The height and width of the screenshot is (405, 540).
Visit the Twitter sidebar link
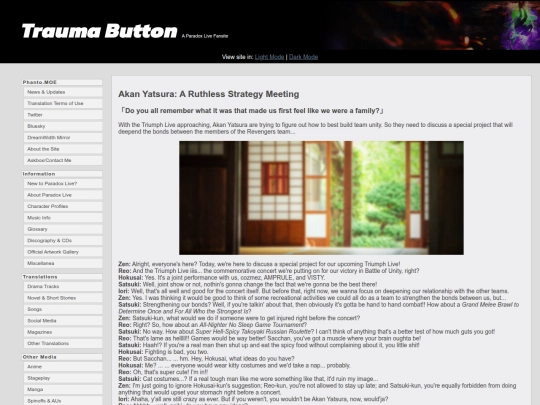coord(63,115)
